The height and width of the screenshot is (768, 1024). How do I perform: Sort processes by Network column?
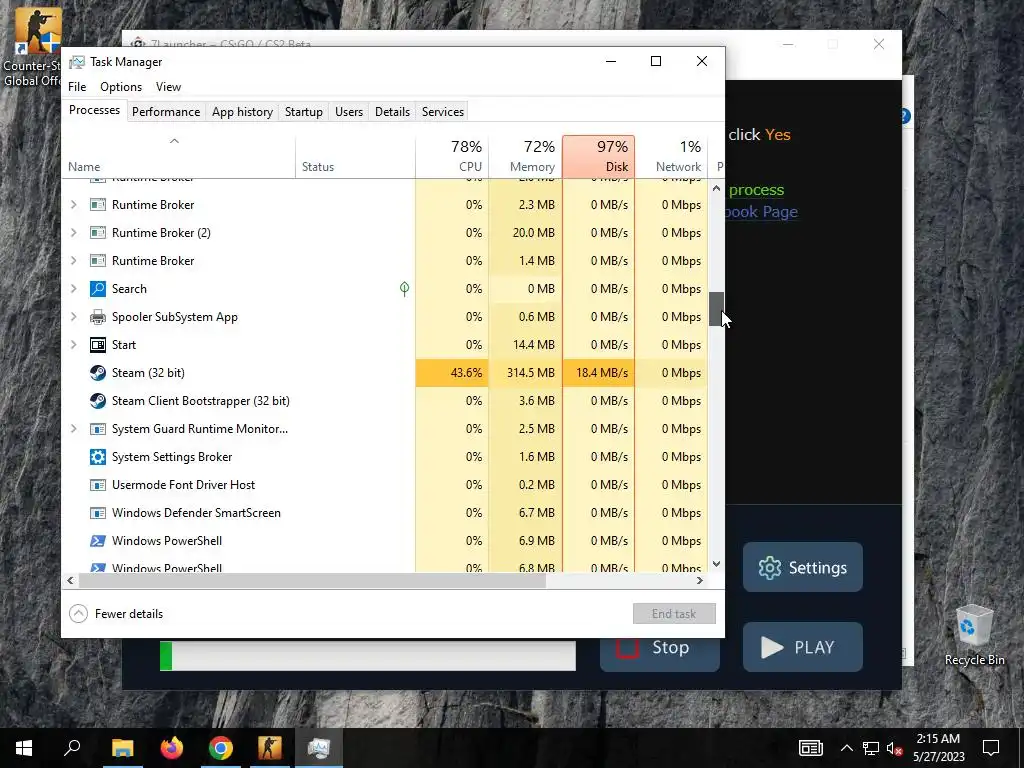click(671, 157)
